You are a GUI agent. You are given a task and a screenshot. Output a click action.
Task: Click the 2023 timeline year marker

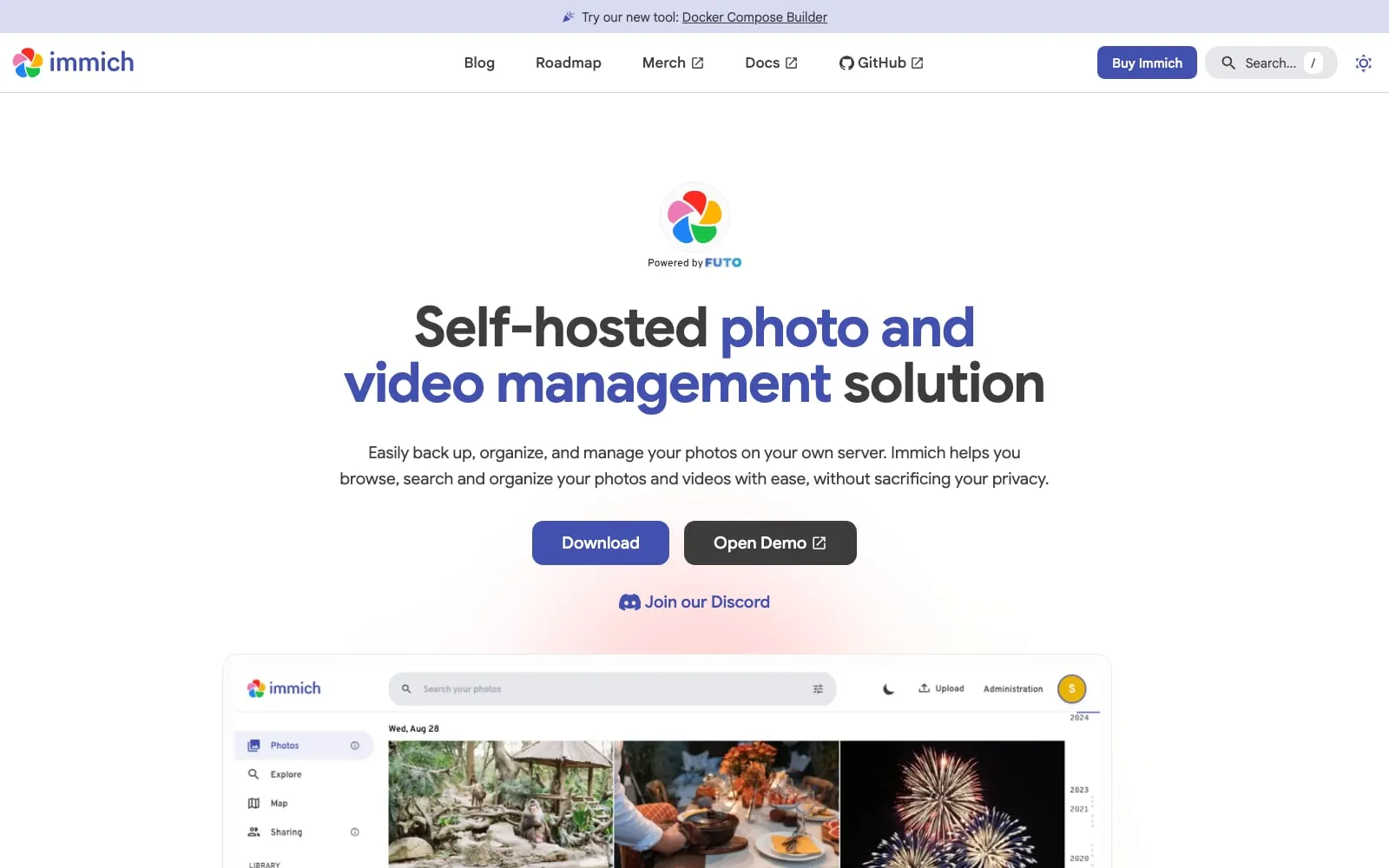(x=1079, y=790)
